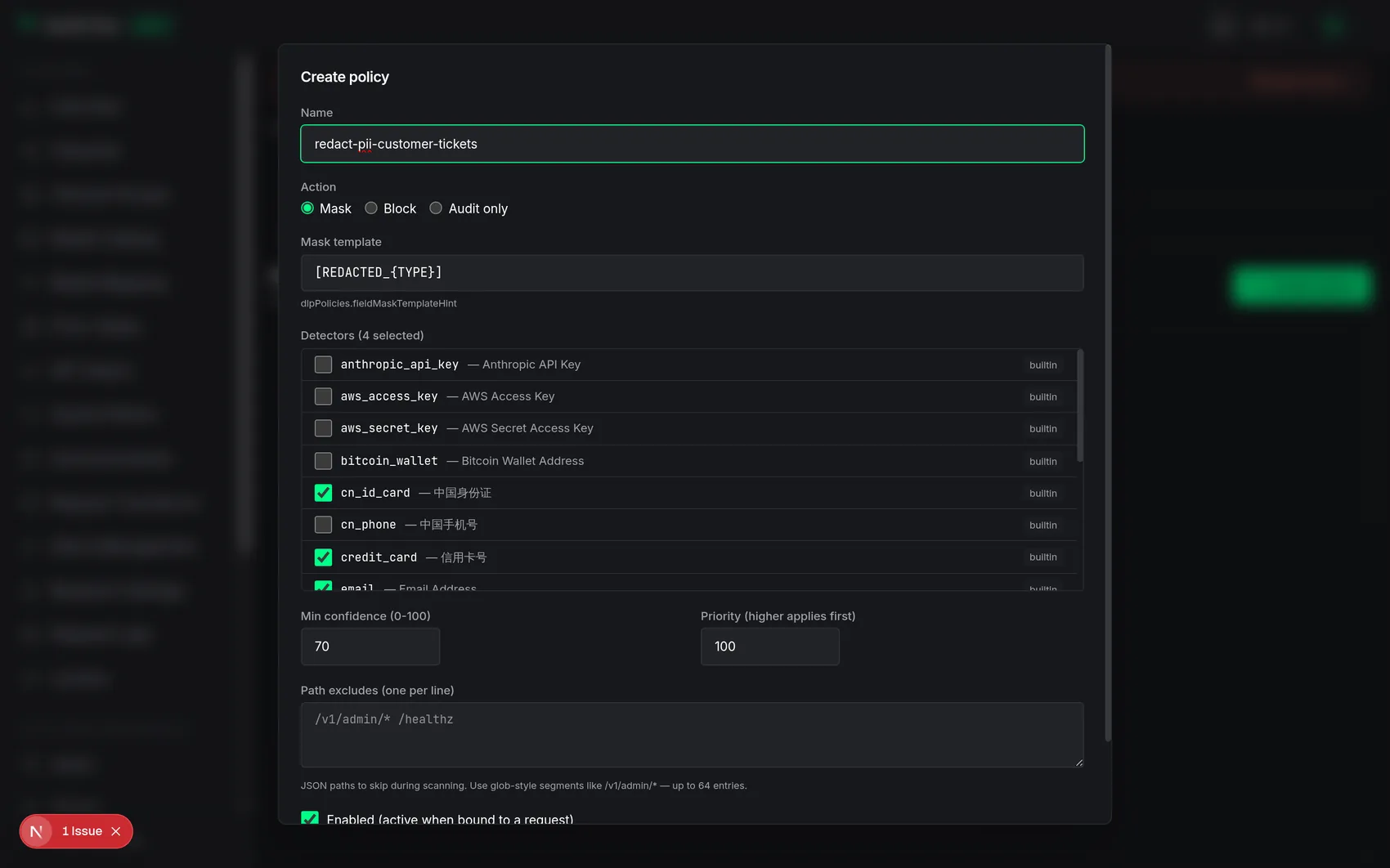Click the Detectors (4 selected) label
Screen dimensions: 1390x868
[362, 336]
